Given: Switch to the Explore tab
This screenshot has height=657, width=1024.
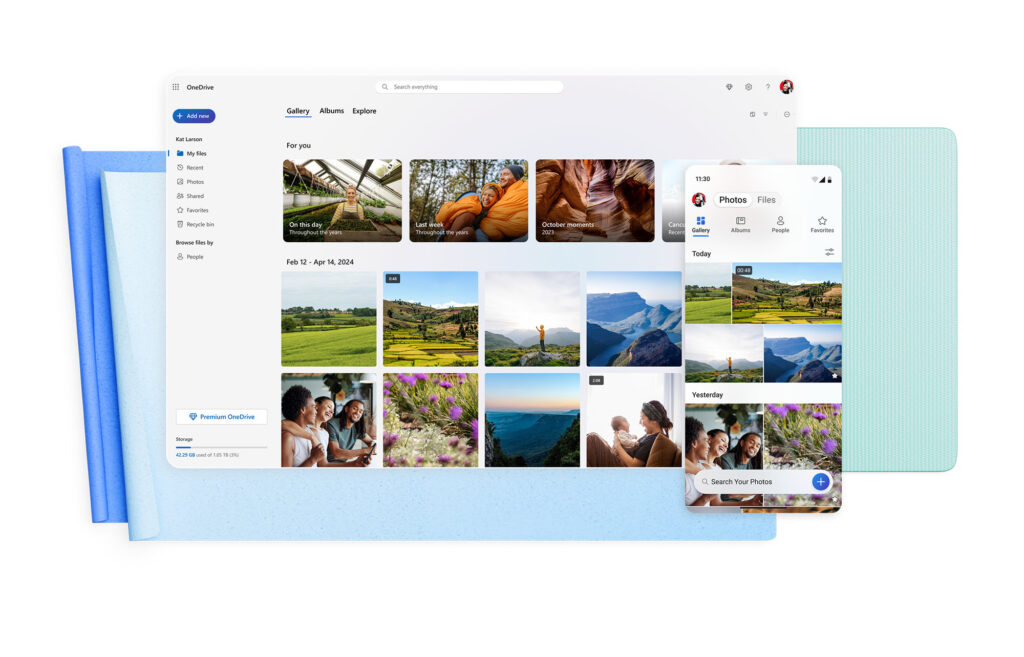Looking at the screenshot, I should click(364, 111).
